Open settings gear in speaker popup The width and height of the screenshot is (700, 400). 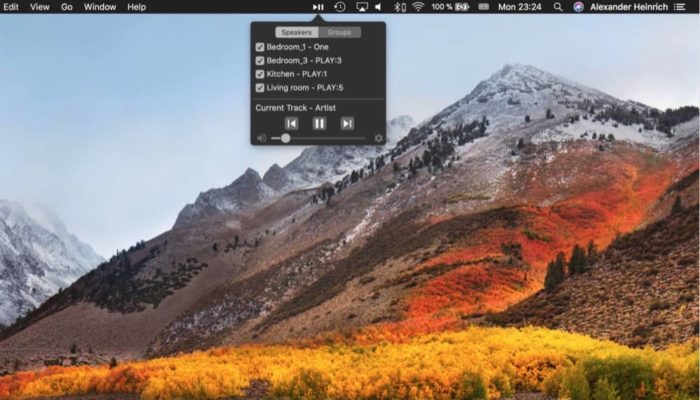point(379,138)
